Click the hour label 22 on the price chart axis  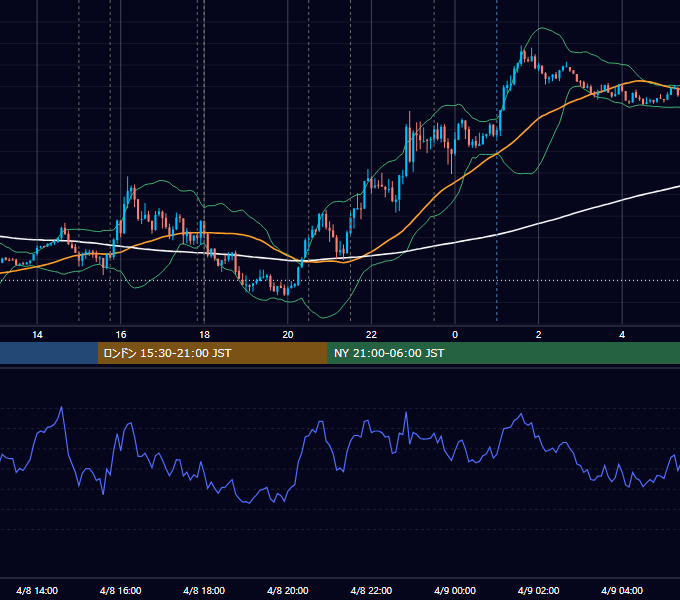(x=372, y=335)
